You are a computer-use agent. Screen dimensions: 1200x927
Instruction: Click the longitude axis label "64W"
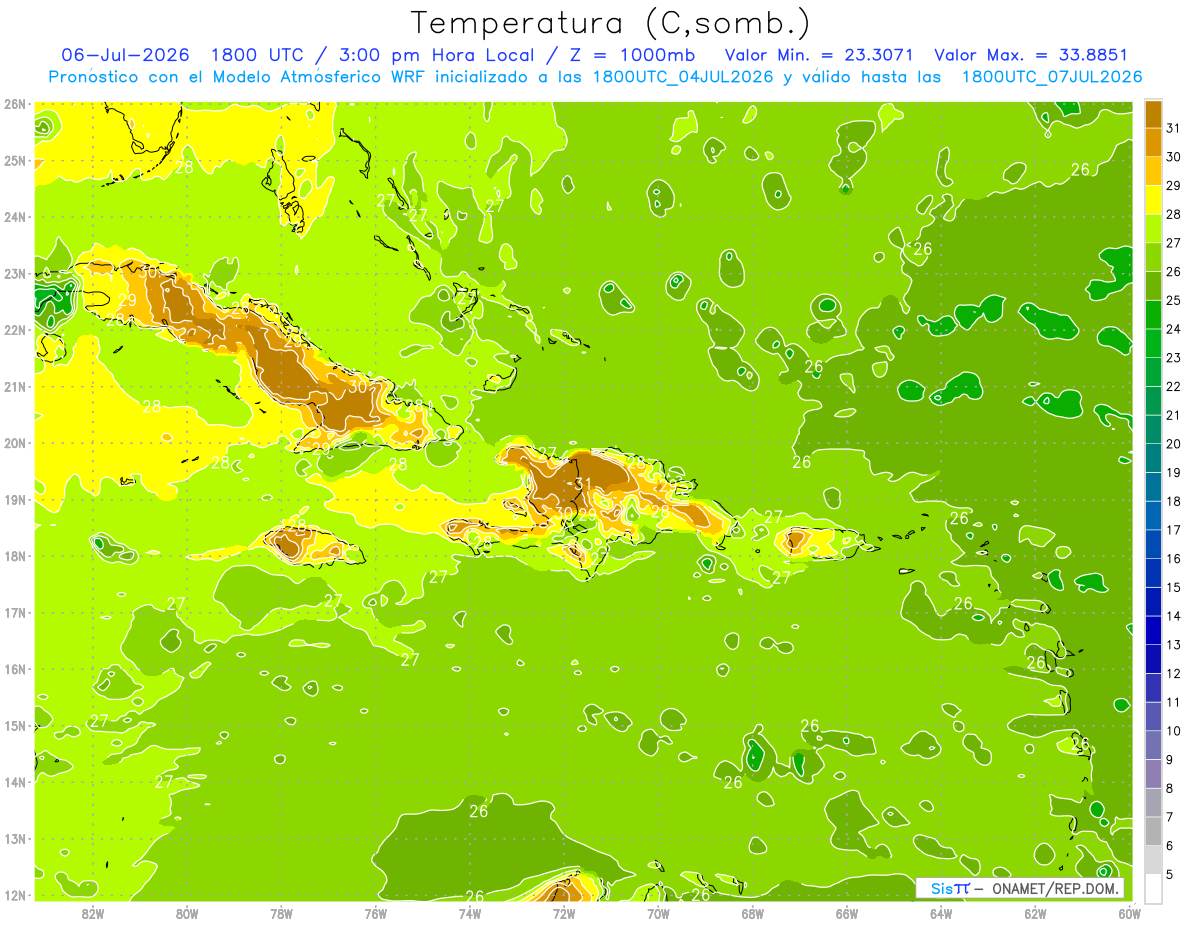[941, 914]
